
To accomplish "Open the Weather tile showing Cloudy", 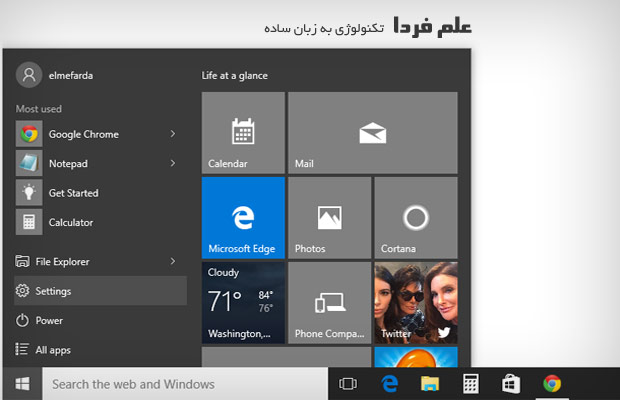I will (x=243, y=303).
